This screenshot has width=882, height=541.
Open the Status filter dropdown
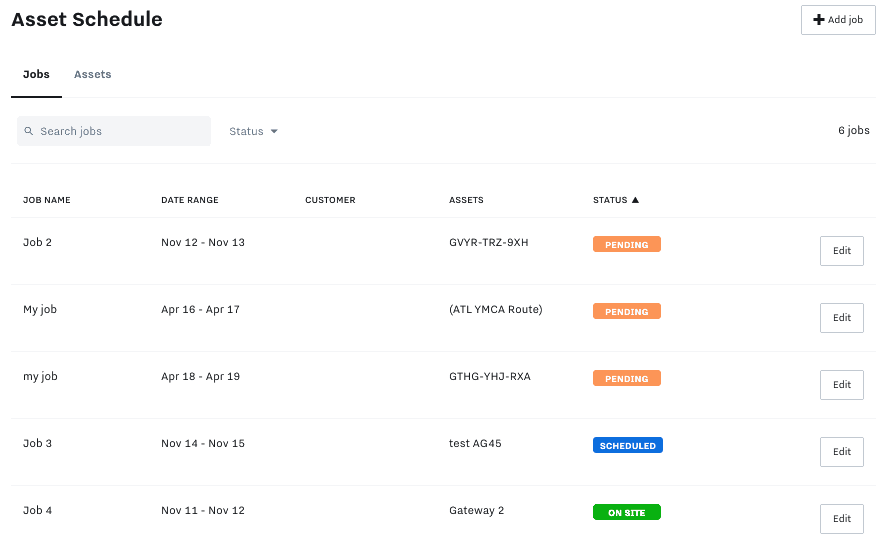[x=252, y=131]
